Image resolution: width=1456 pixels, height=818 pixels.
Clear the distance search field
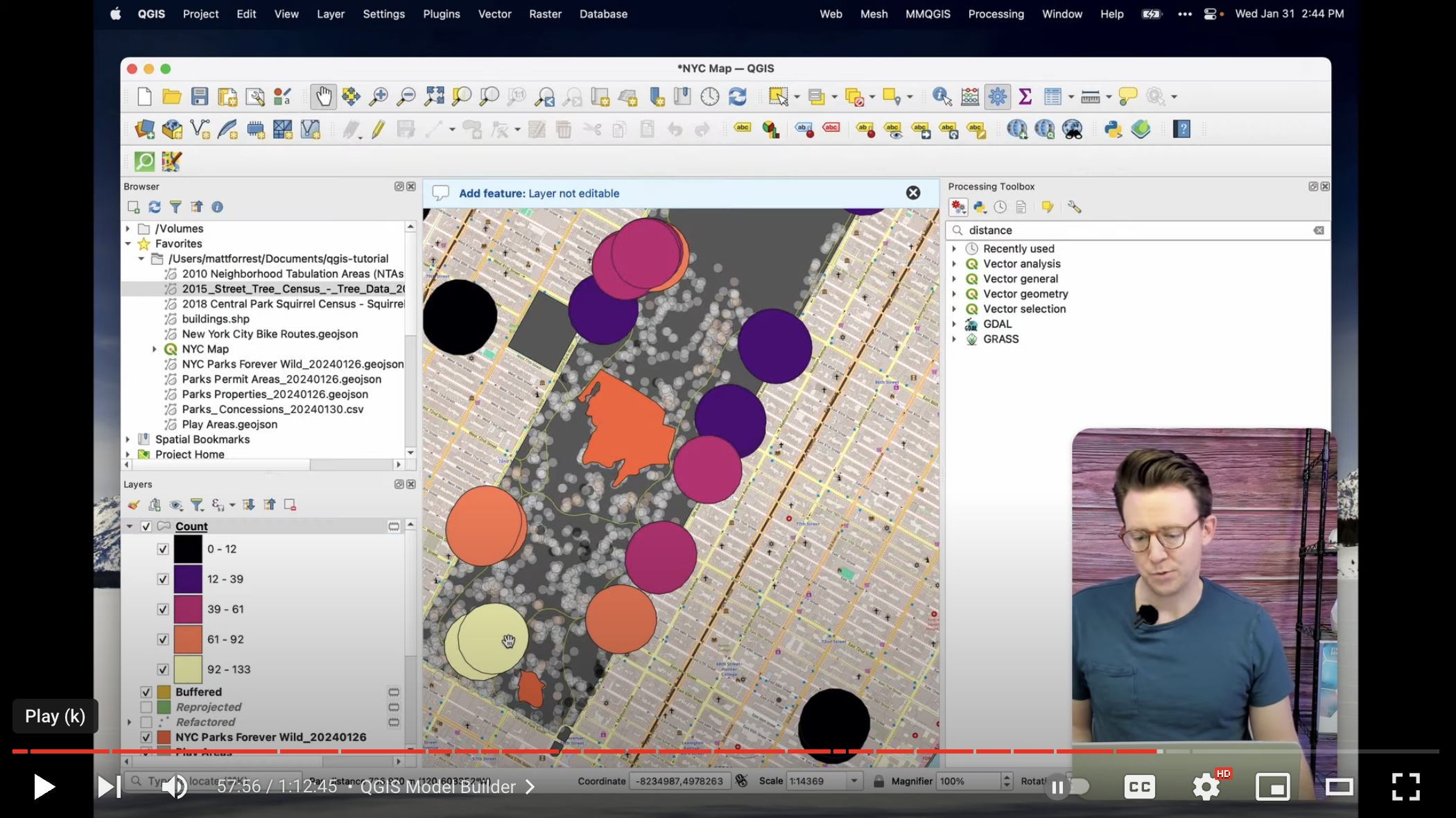tap(1318, 230)
